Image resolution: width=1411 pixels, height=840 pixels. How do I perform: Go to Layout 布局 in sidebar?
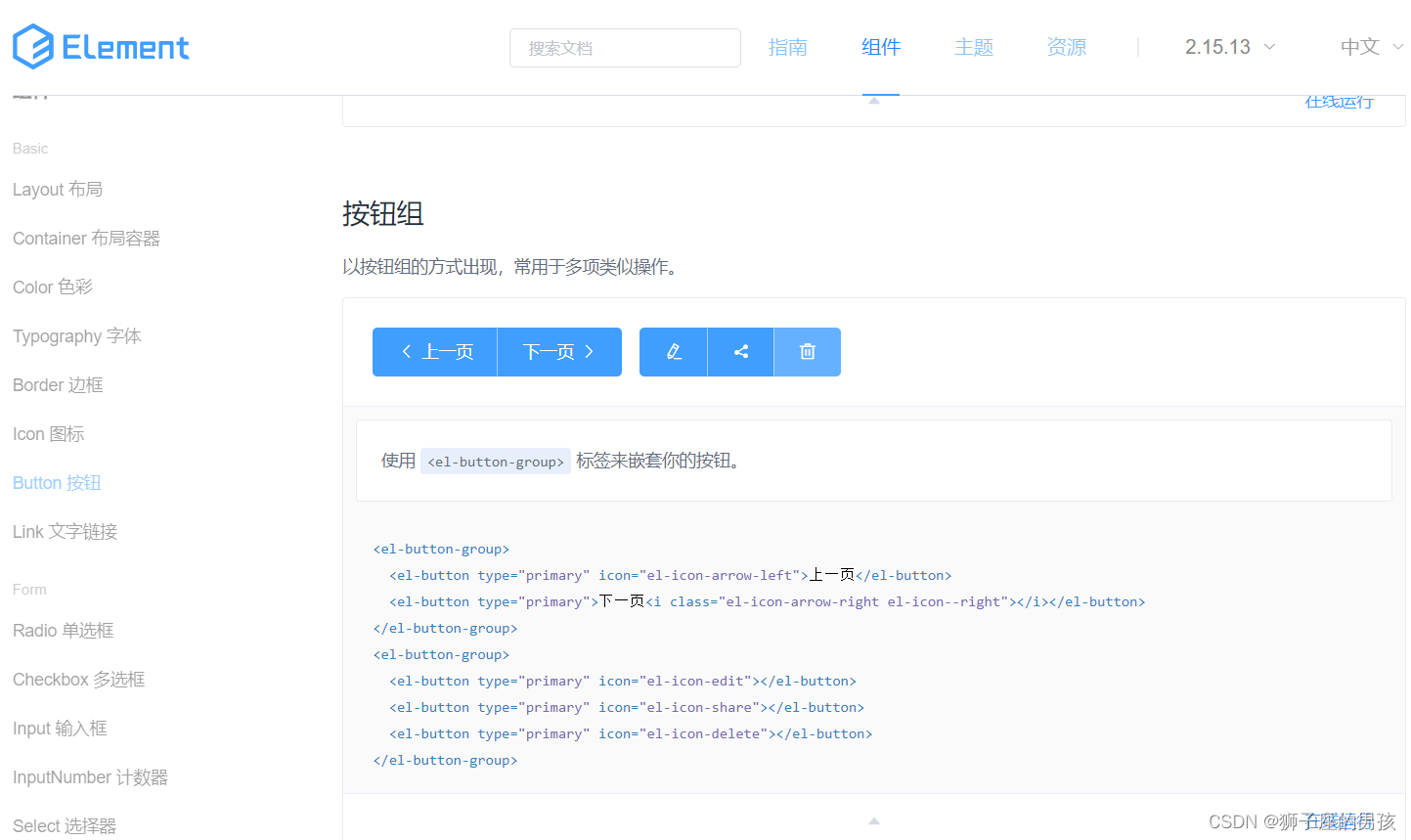click(58, 190)
